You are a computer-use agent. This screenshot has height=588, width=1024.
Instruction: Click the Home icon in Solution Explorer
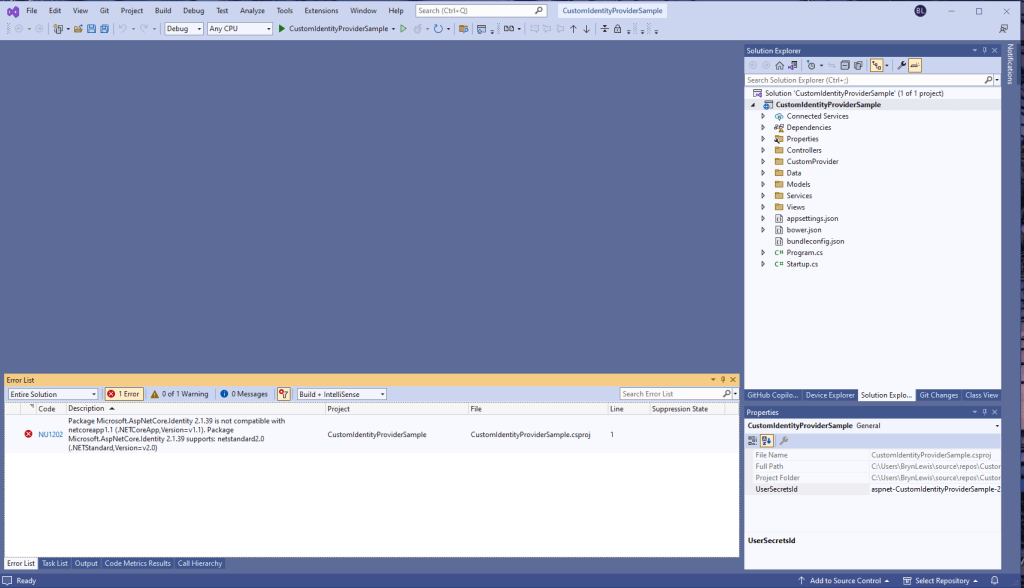[779, 65]
